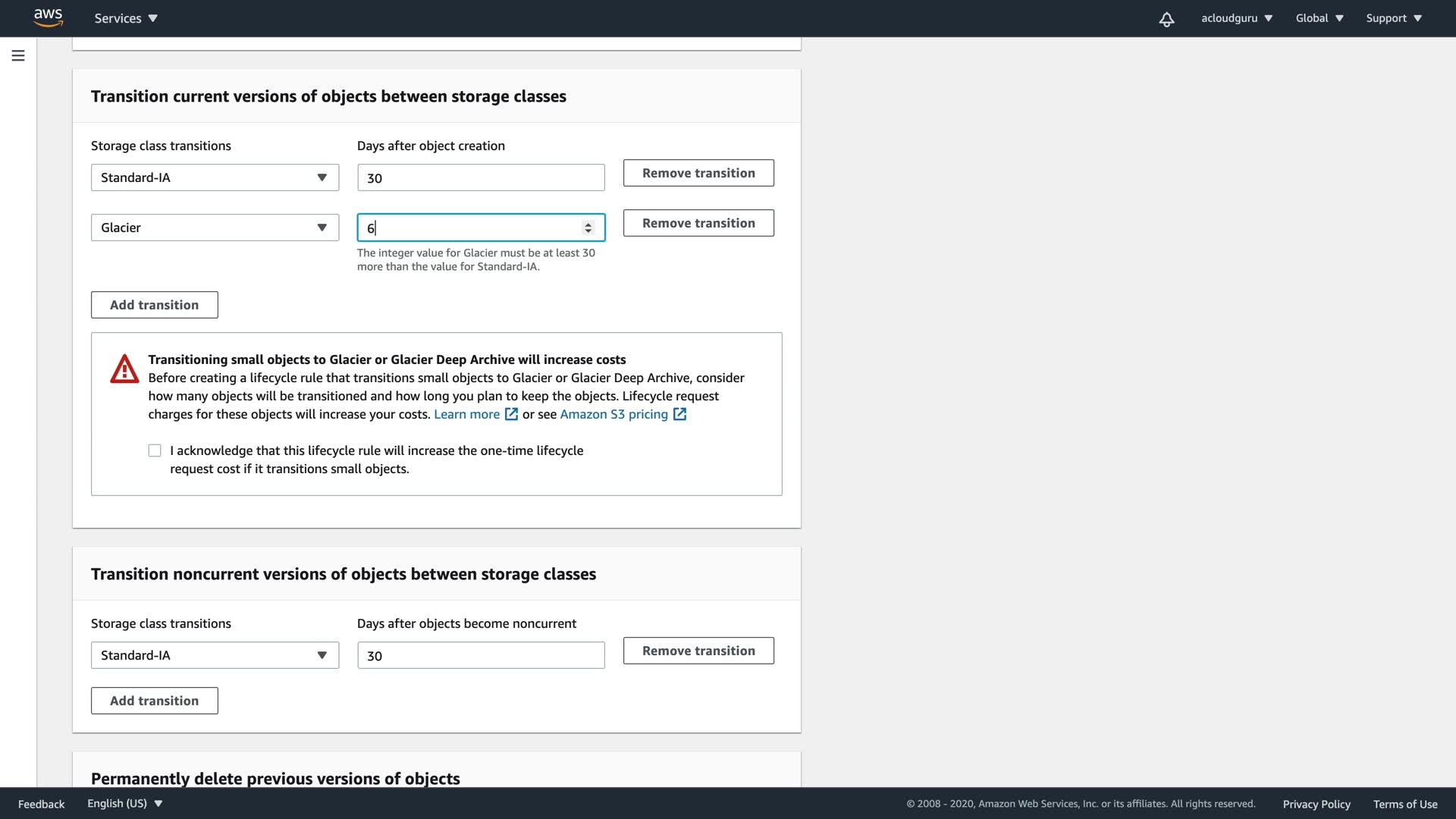Open the Services menu
Screen dimensions: 1456x819
click(x=126, y=18)
